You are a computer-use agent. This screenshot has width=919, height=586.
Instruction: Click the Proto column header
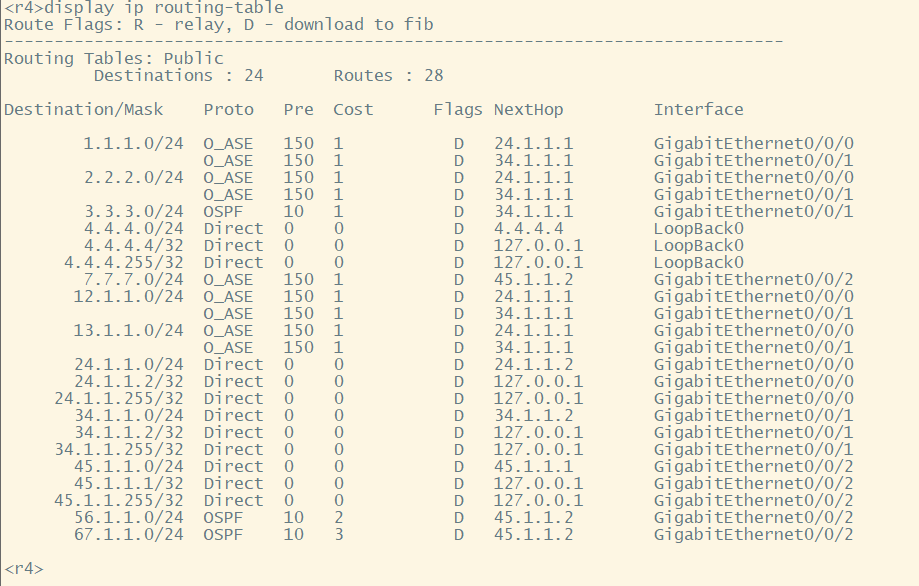(x=229, y=110)
